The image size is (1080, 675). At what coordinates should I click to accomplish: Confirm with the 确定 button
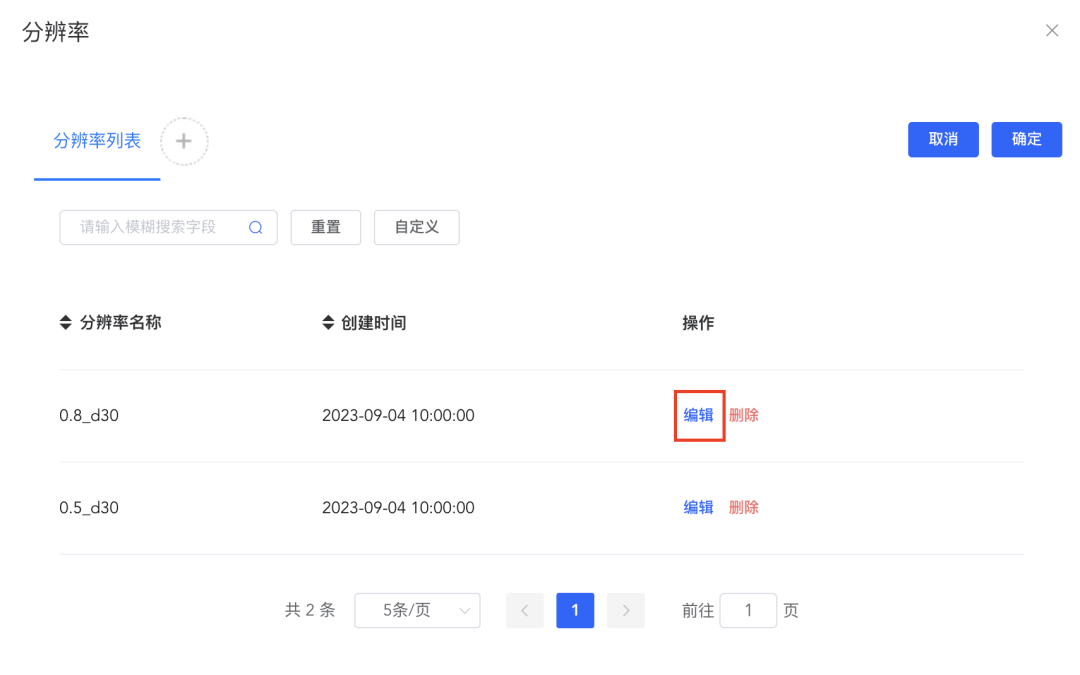(x=1026, y=139)
